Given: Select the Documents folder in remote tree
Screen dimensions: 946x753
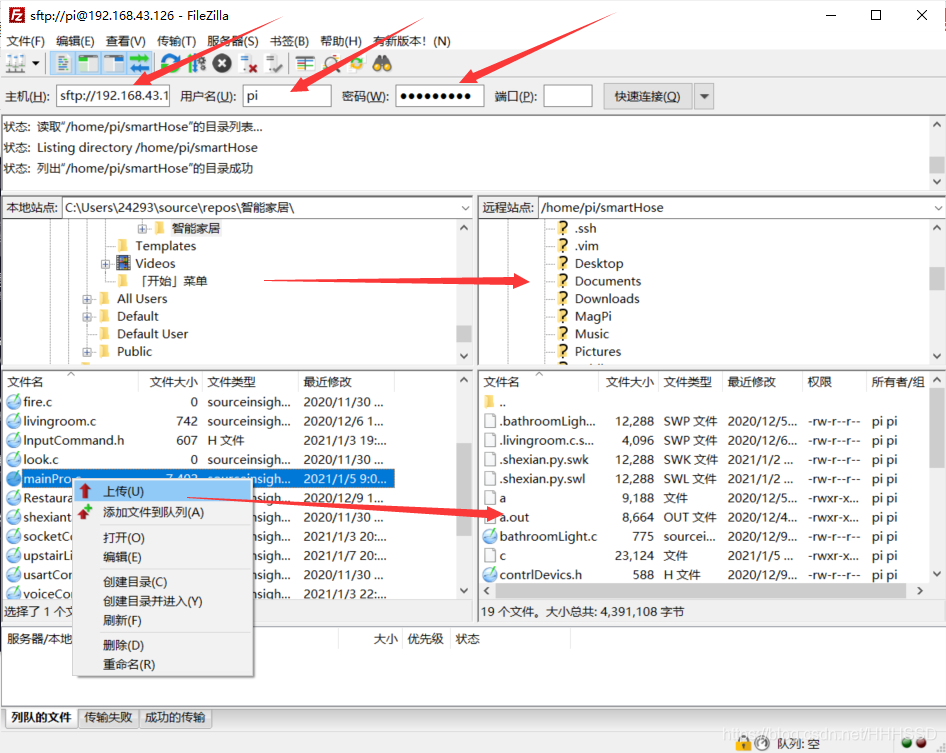Looking at the screenshot, I should [608, 281].
